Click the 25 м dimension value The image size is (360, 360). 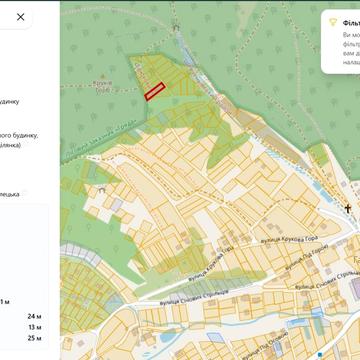(x=35, y=338)
